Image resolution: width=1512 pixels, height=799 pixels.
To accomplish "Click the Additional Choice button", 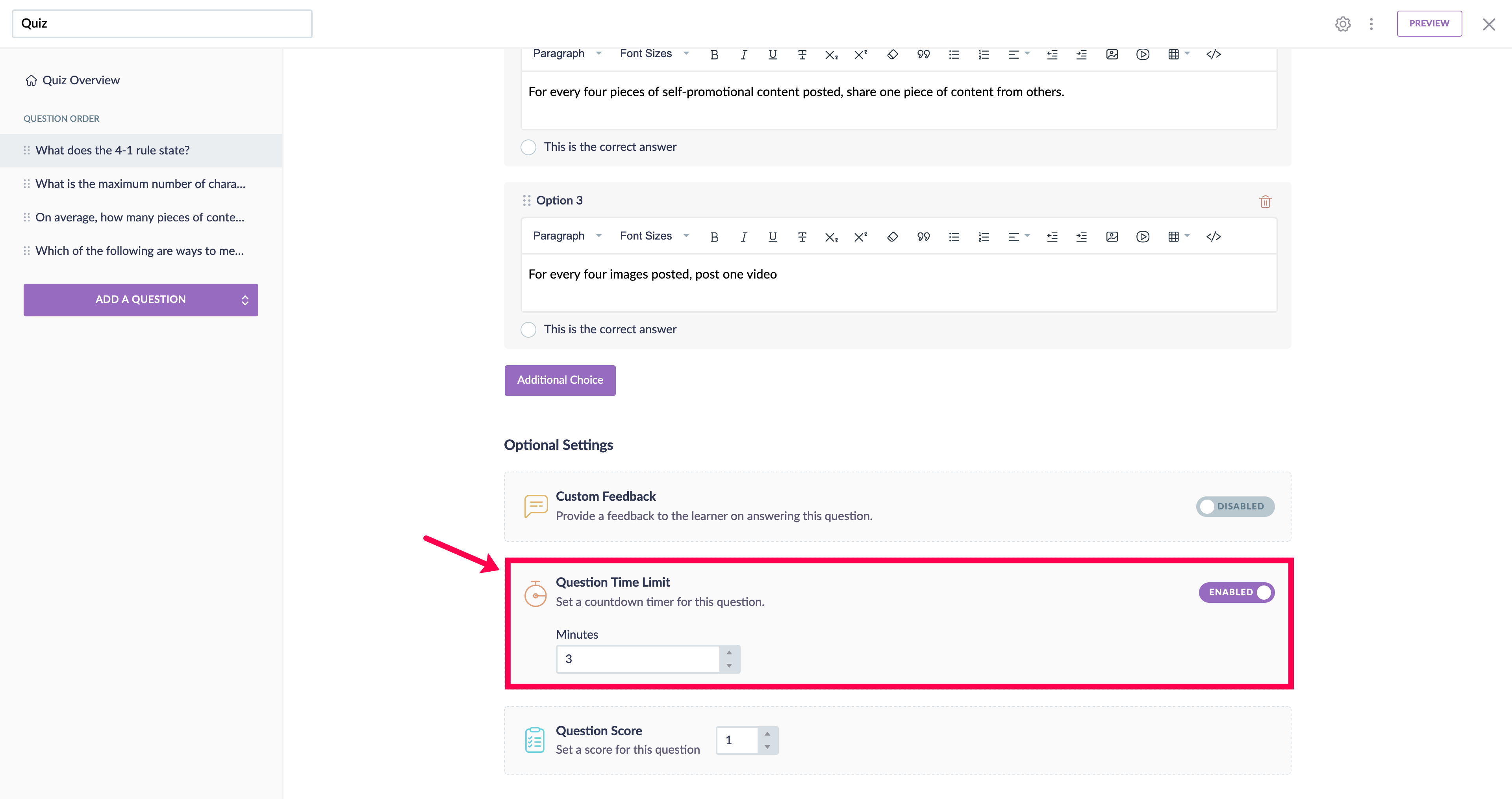I will (560, 380).
